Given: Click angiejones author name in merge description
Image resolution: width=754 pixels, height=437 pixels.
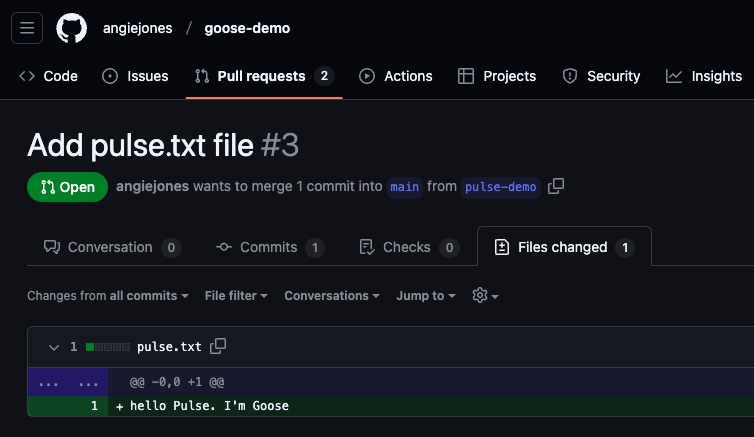Looking at the screenshot, I should (152, 187).
